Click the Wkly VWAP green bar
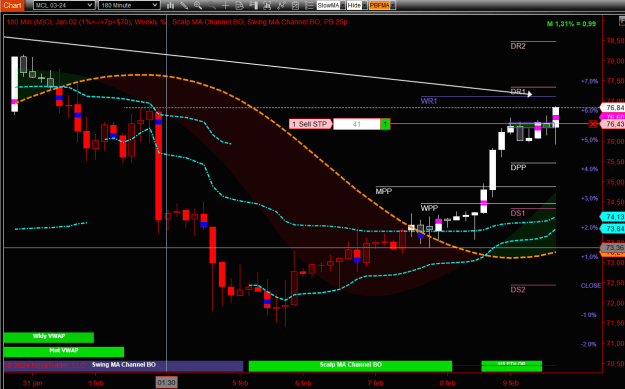Image resolution: width=625 pixels, height=389 pixels. [49, 337]
